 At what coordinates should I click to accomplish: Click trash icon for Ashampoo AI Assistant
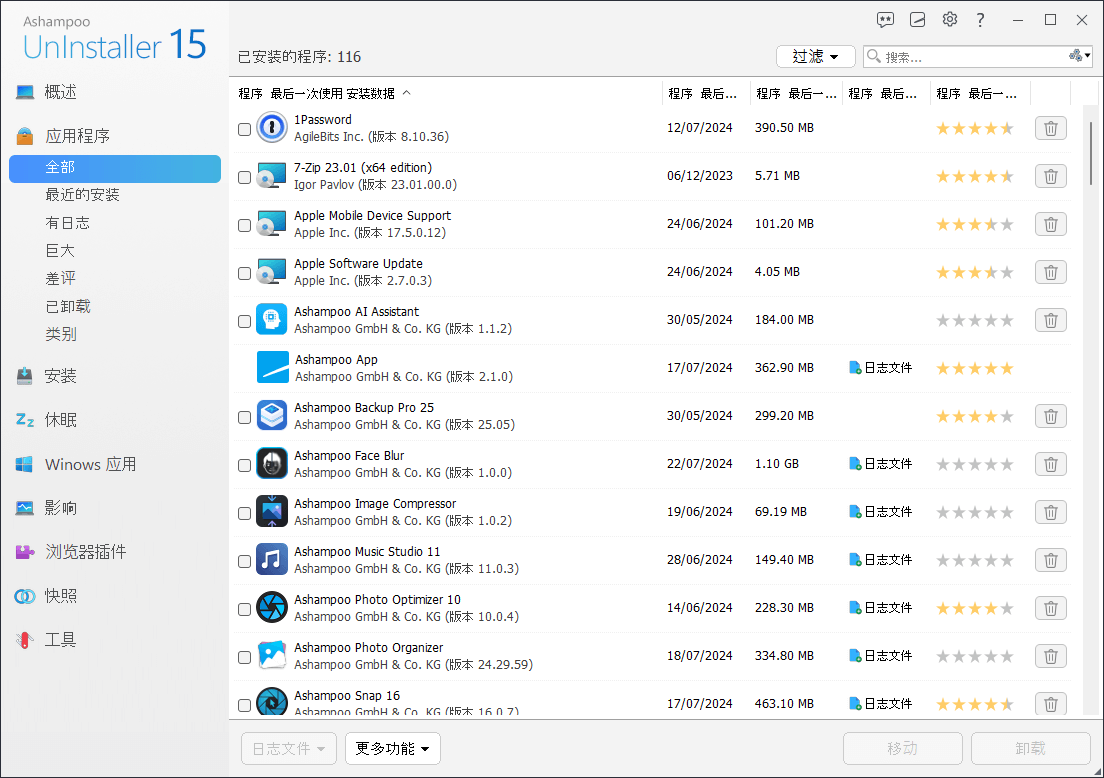coord(1050,320)
